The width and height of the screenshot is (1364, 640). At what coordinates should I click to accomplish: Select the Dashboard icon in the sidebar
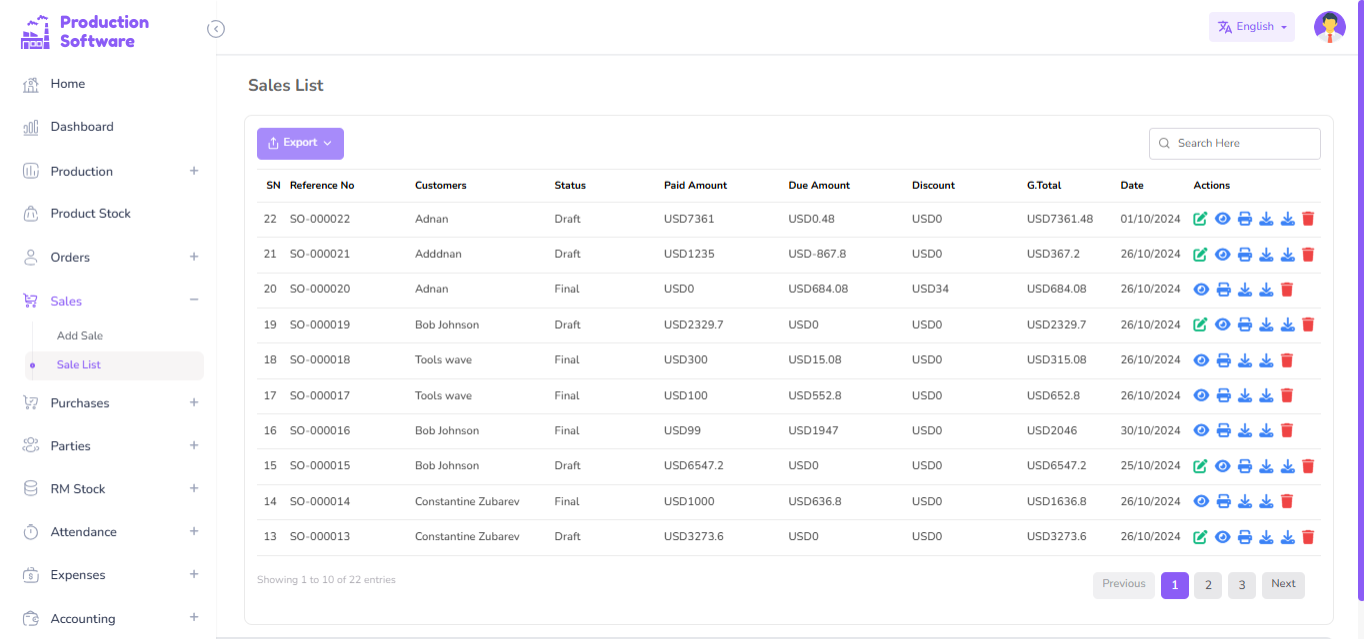point(29,126)
